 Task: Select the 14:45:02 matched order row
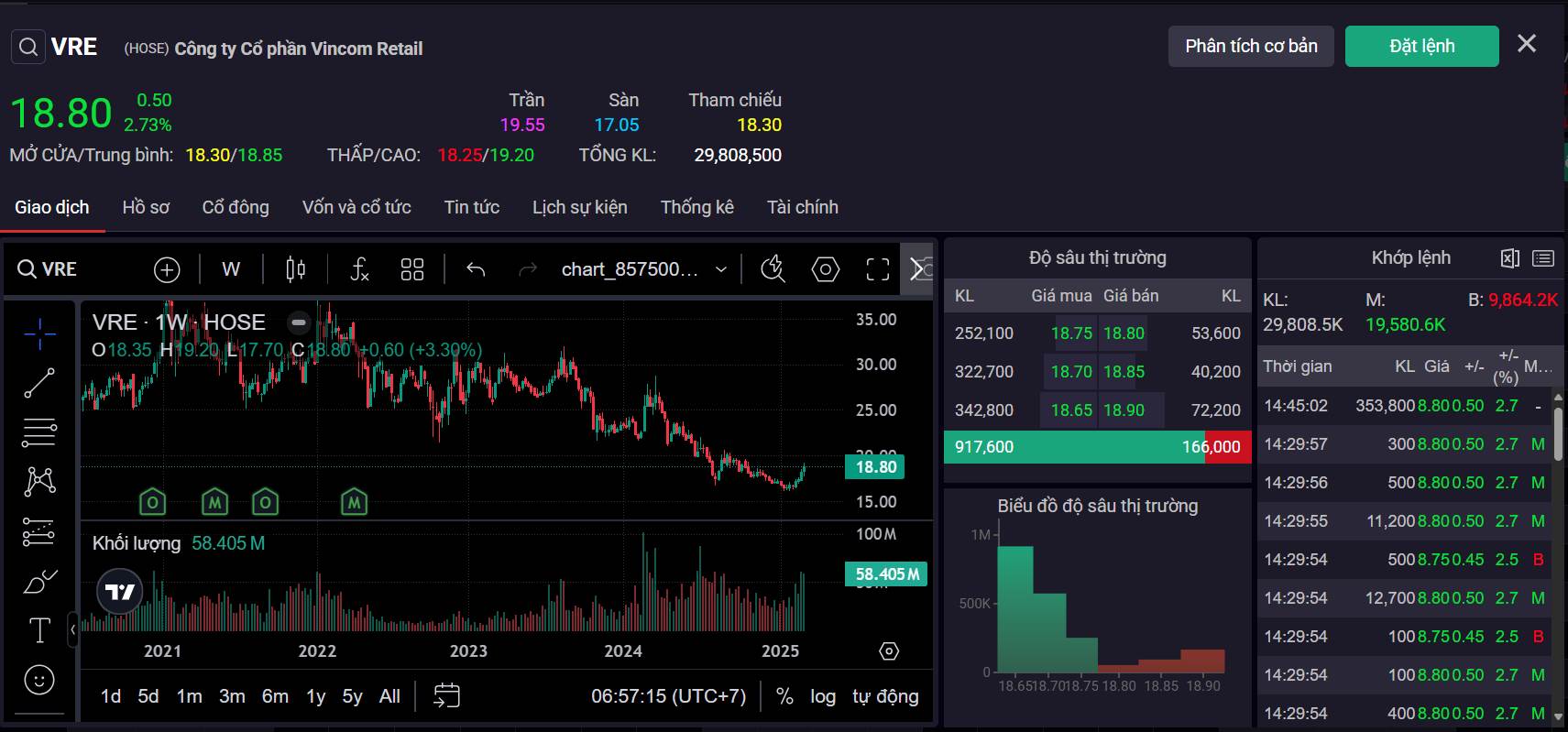click(x=1404, y=406)
